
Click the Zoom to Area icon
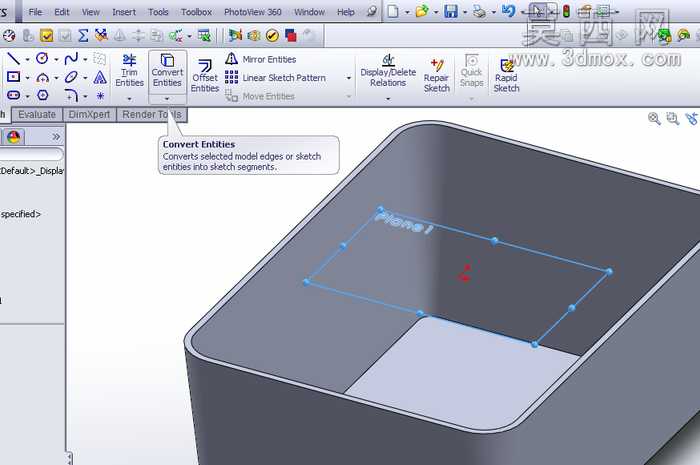point(672,118)
